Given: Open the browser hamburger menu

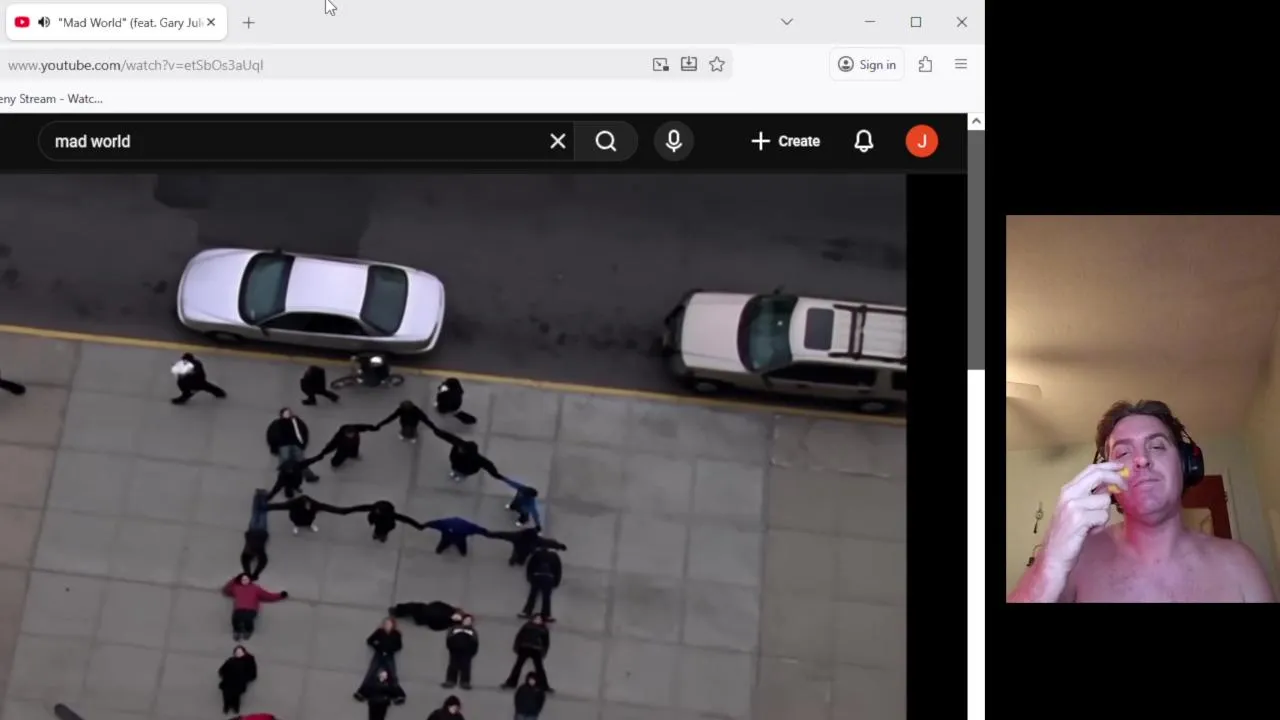Looking at the screenshot, I should (961, 65).
